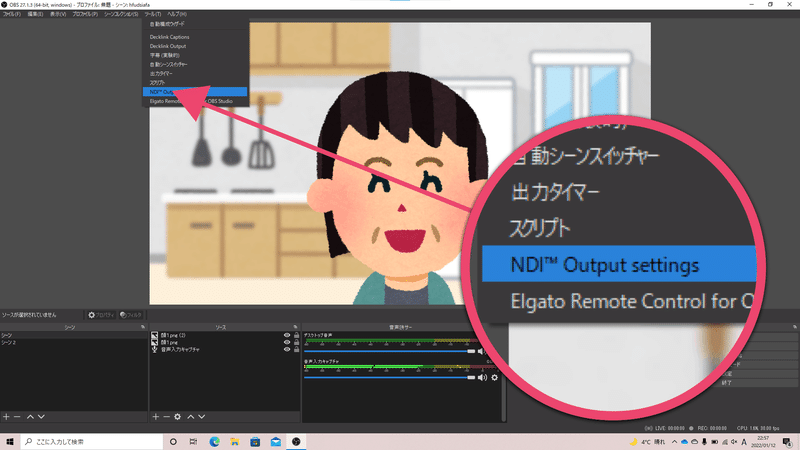Viewport: 800px width, 450px height.
Task: Click the muted speaker tray icon
Action: 734,442
